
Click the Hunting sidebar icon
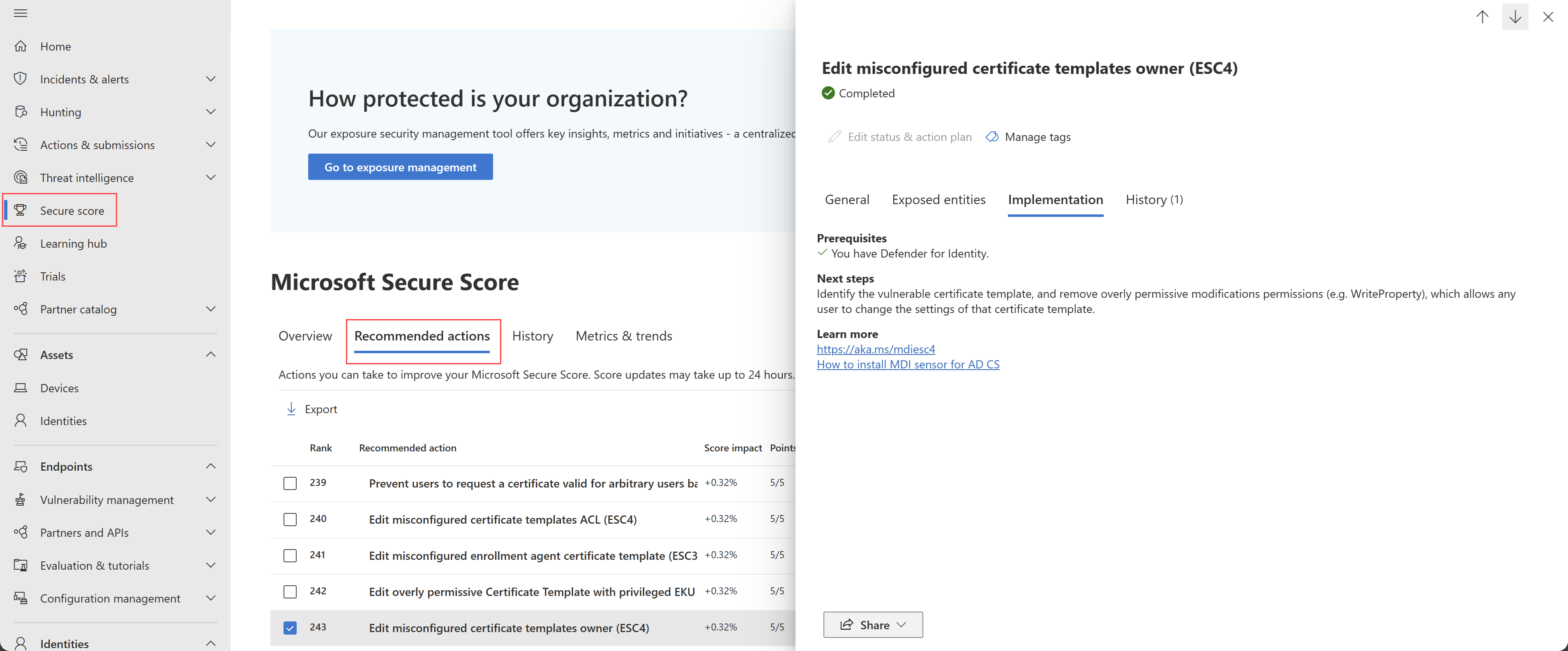tap(21, 112)
